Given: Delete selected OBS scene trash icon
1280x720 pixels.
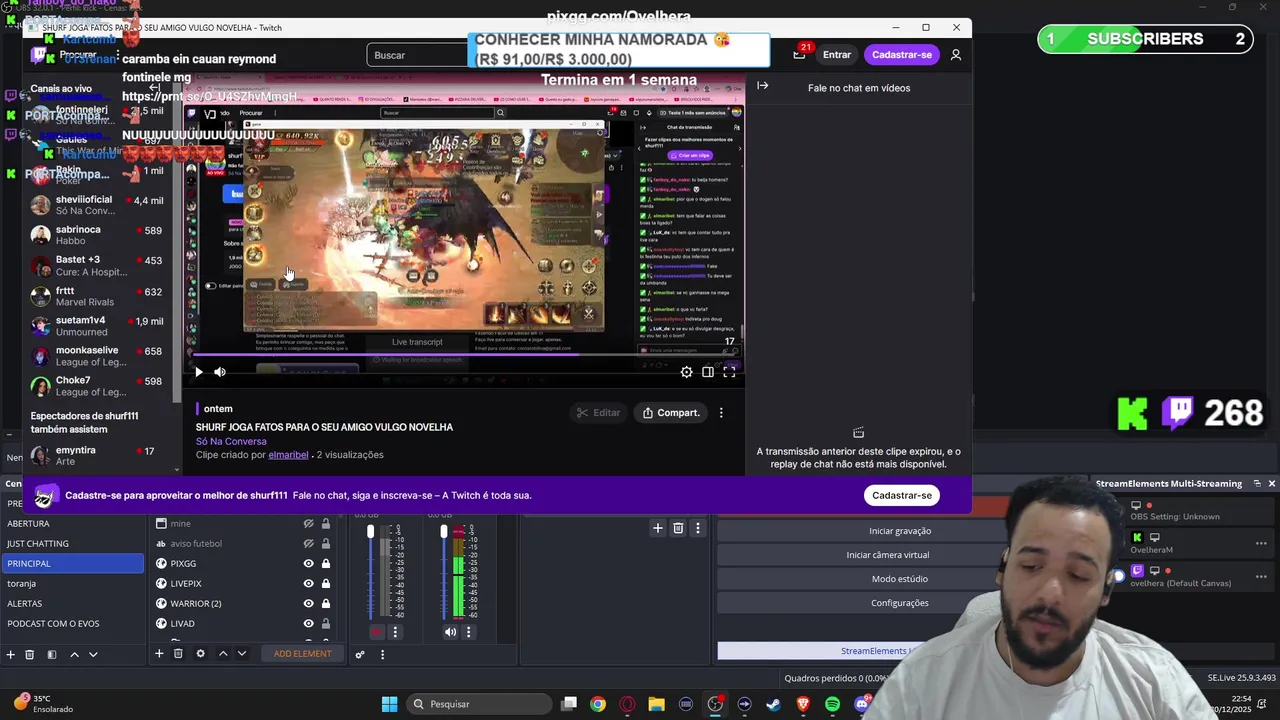Looking at the screenshot, I should 30,654.
